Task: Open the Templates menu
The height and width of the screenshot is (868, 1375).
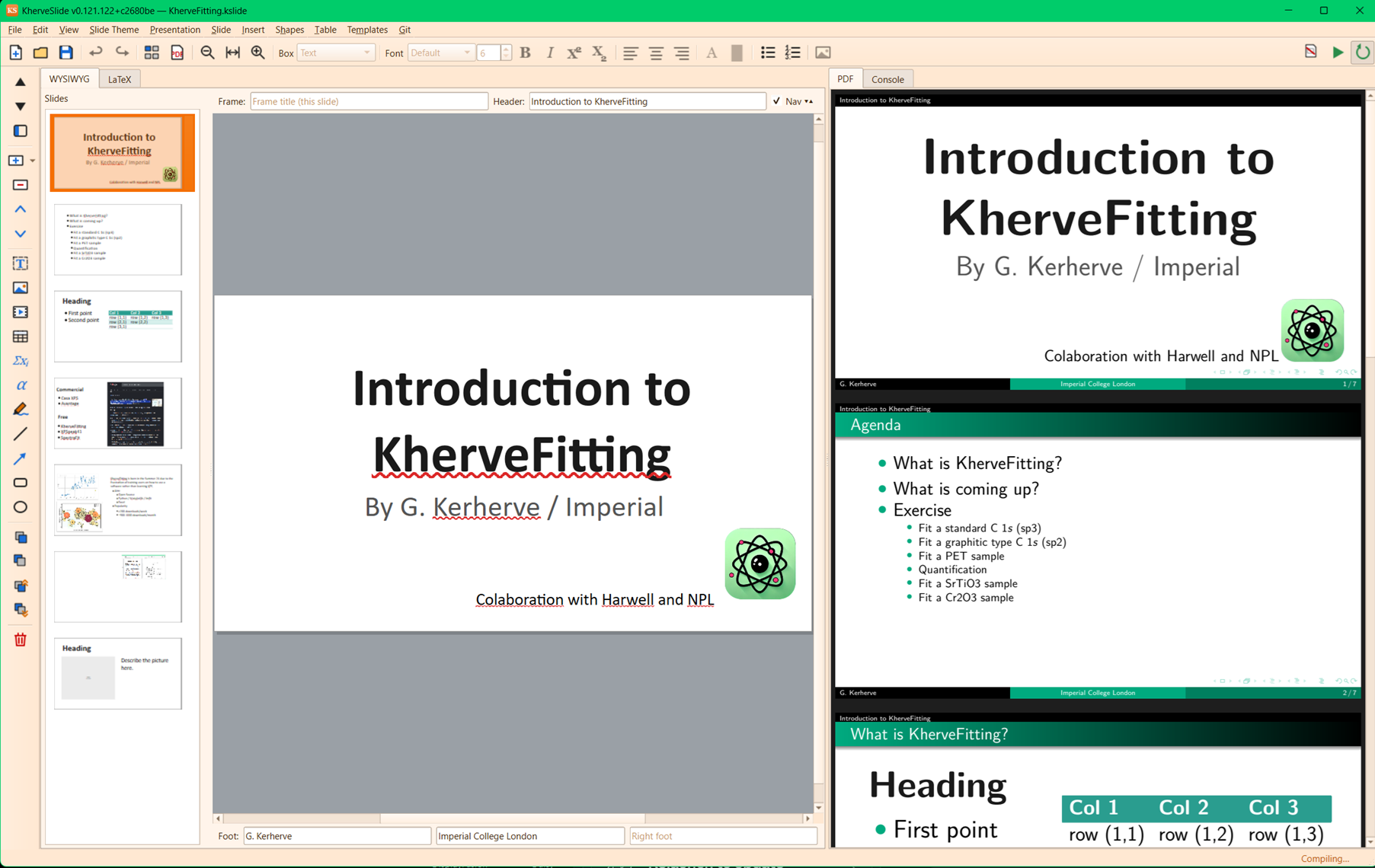Action: tap(367, 30)
